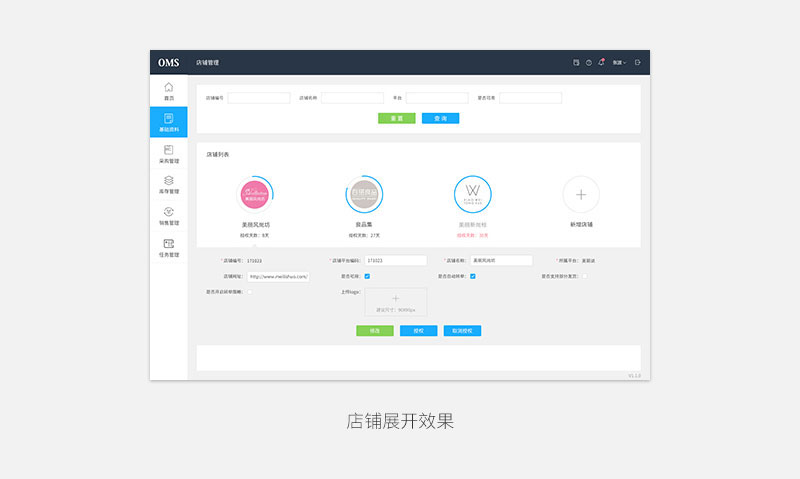Open 任务管理 in the sidebar
Image resolution: width=800 pixels, height=479 pixels.
(168, 248)
